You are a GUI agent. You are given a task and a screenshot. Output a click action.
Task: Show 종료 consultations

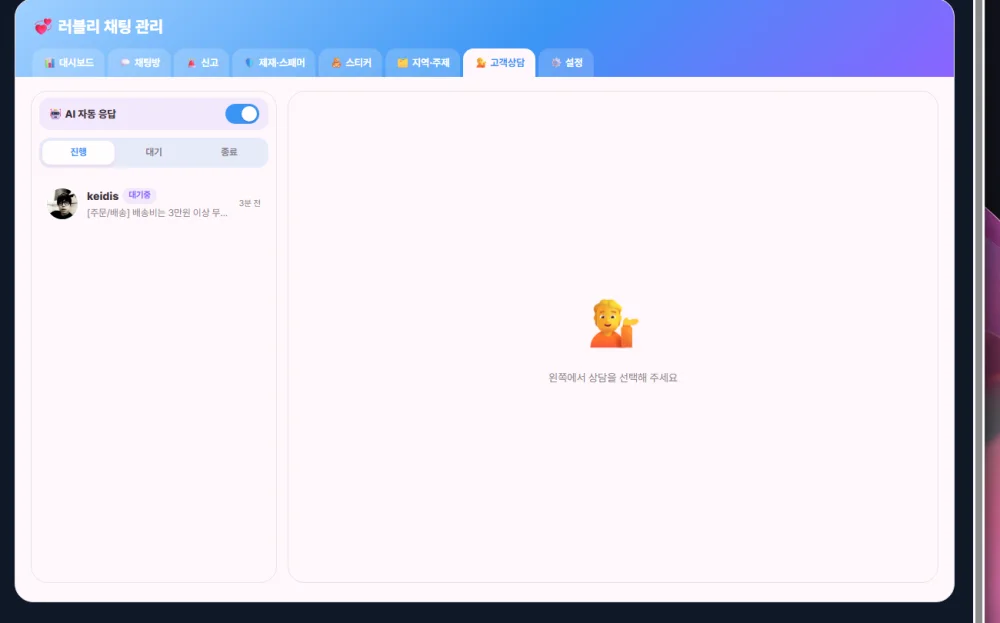pos(229,152)
